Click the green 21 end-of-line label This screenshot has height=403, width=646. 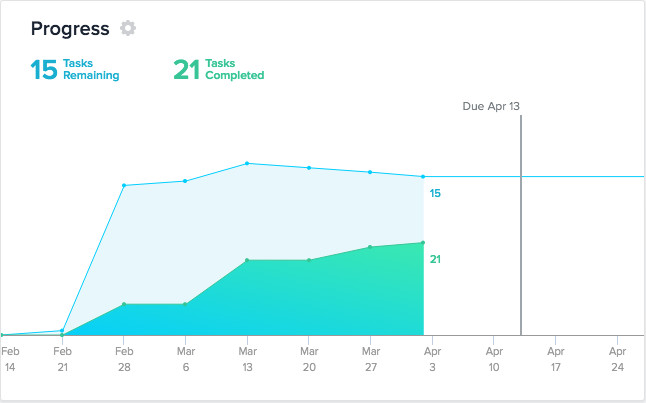click(435, 259)
